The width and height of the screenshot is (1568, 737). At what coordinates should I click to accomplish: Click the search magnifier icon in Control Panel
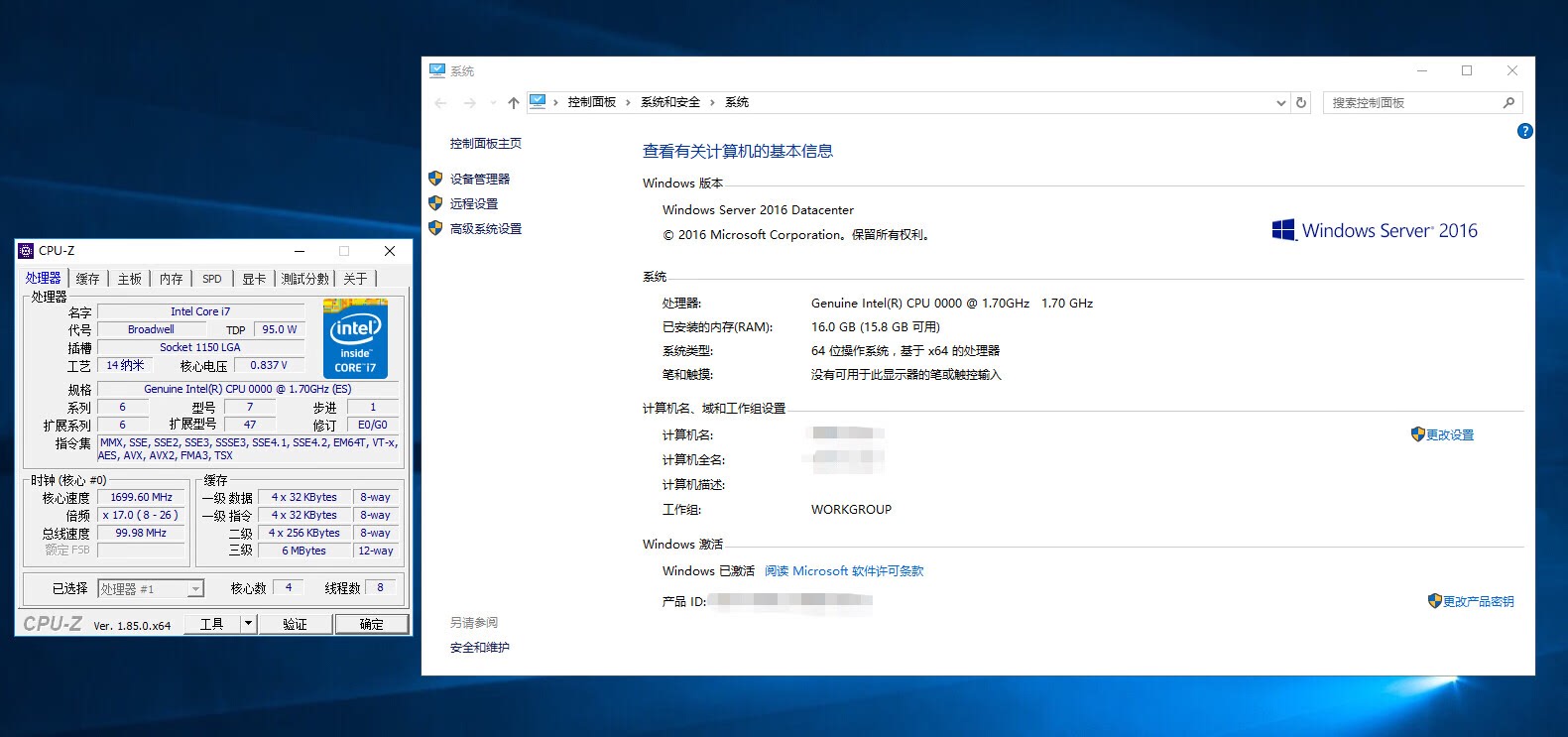(1508, 102)
